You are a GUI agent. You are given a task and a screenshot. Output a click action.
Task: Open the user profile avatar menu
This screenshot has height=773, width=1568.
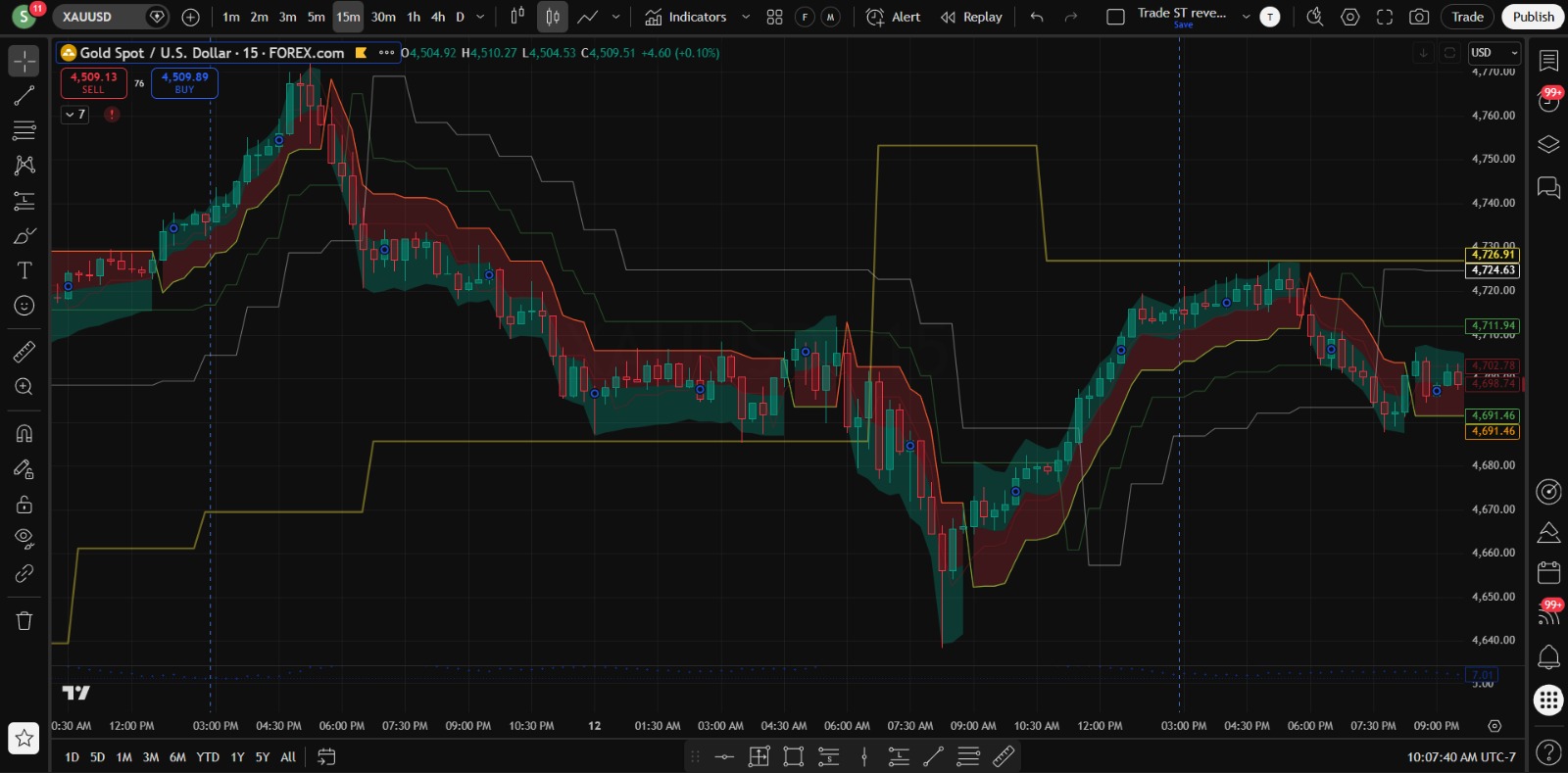tap(24, 17)
